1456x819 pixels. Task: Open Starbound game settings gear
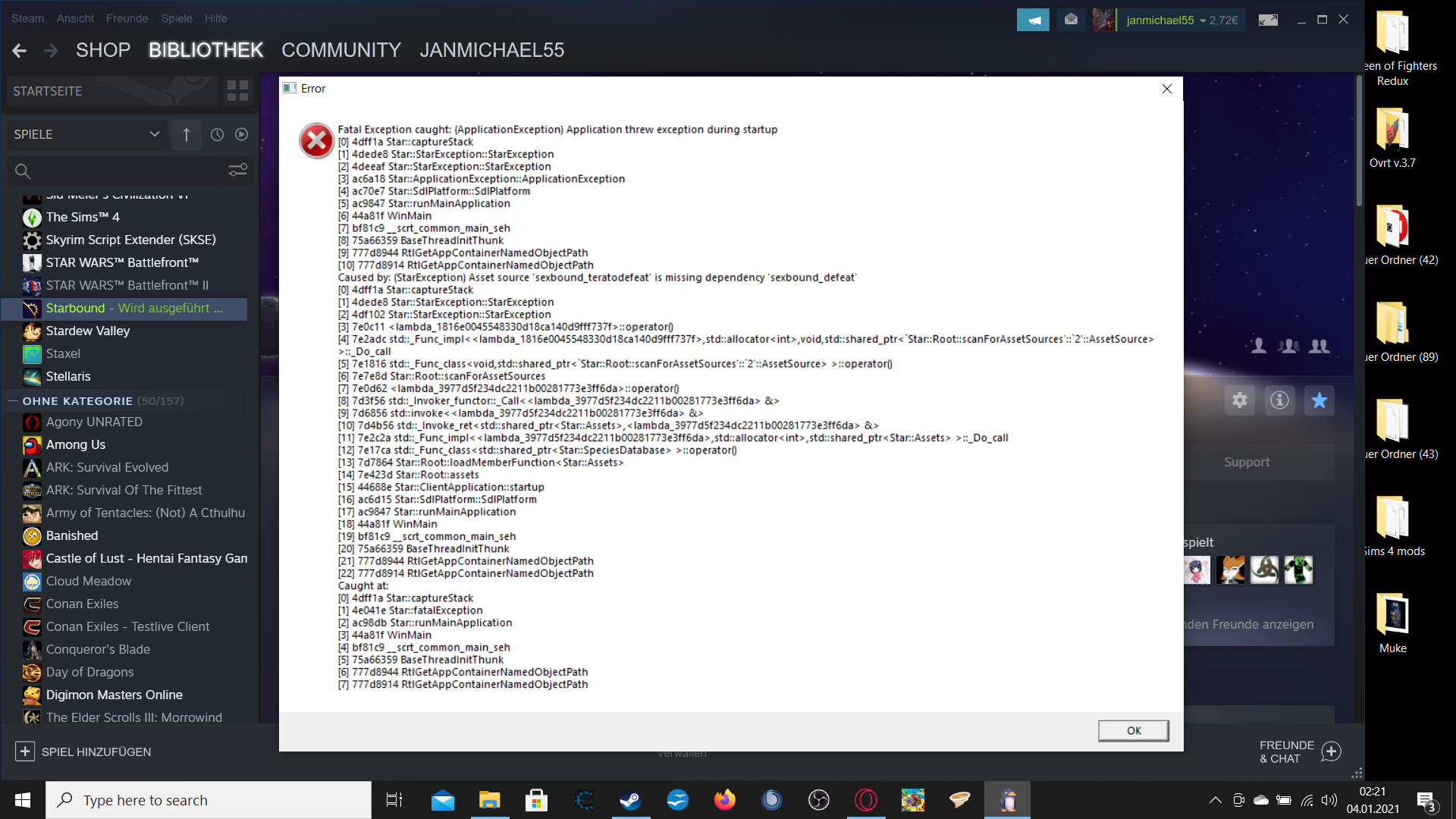coord(1240,400)
